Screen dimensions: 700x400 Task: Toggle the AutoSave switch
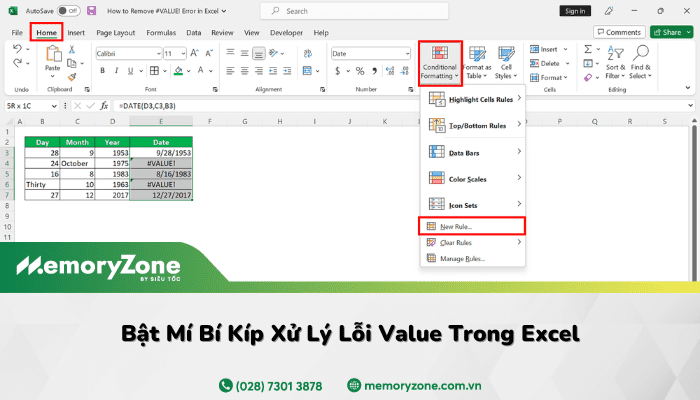point(68,11)
